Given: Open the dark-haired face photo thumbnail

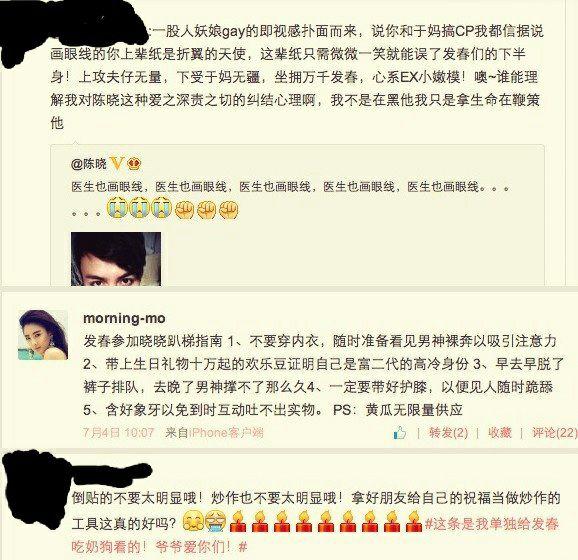Looking at the screenshot, I should point(116,259).
